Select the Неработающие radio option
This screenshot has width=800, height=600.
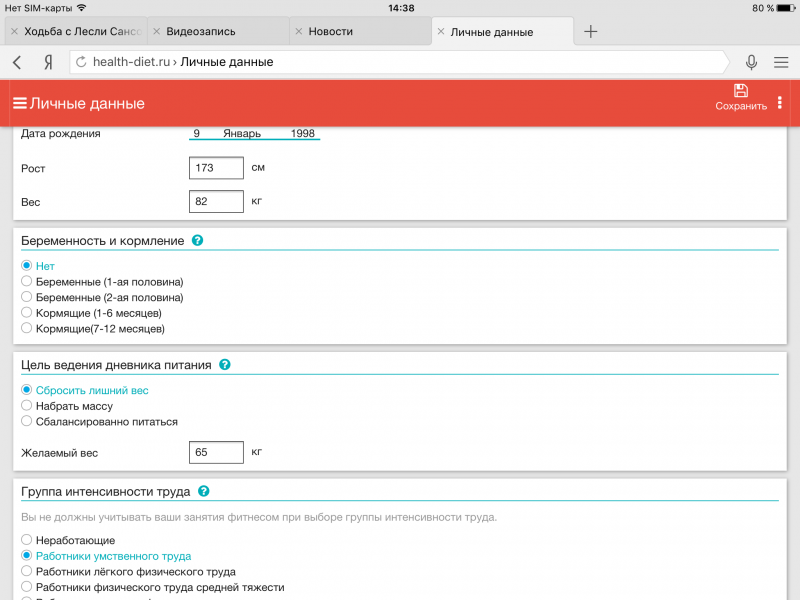point(27,540)
